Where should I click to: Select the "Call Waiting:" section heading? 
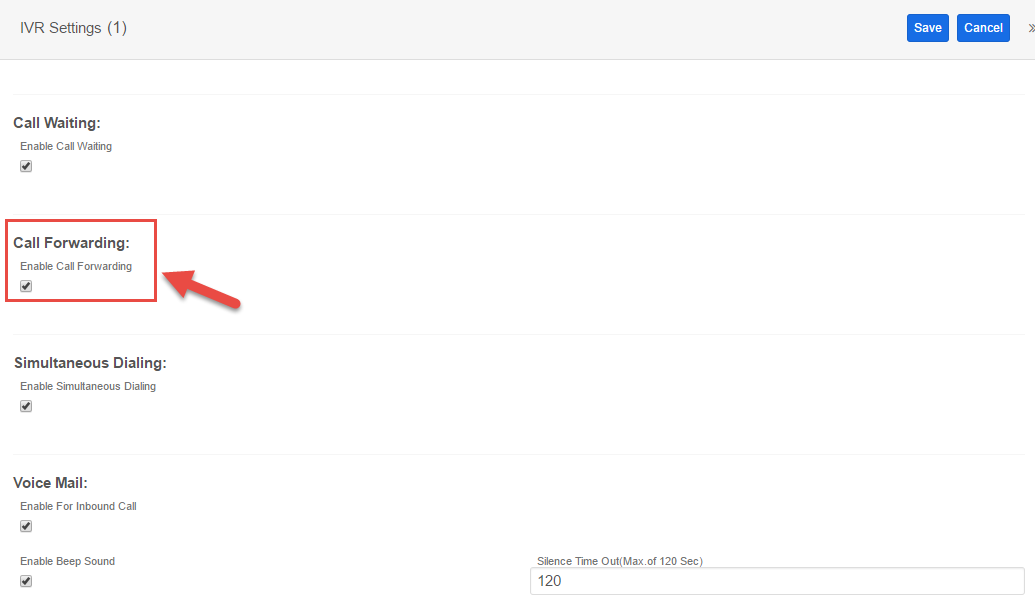pyautogui.click(x=57, y=123)
